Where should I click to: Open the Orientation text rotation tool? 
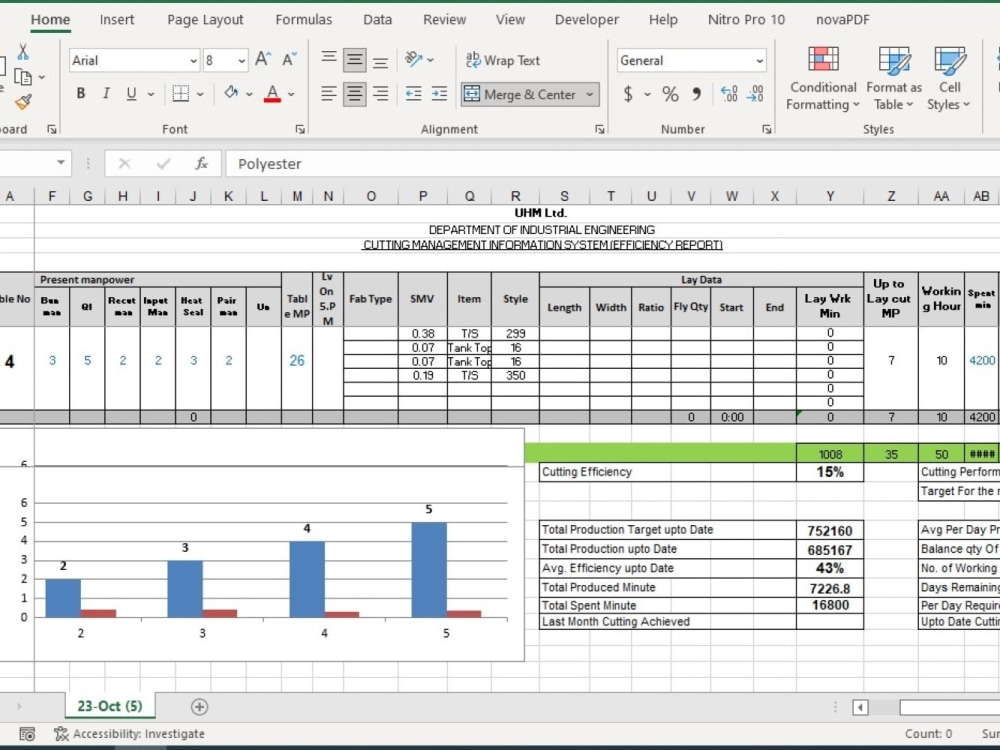coord(413,60)
